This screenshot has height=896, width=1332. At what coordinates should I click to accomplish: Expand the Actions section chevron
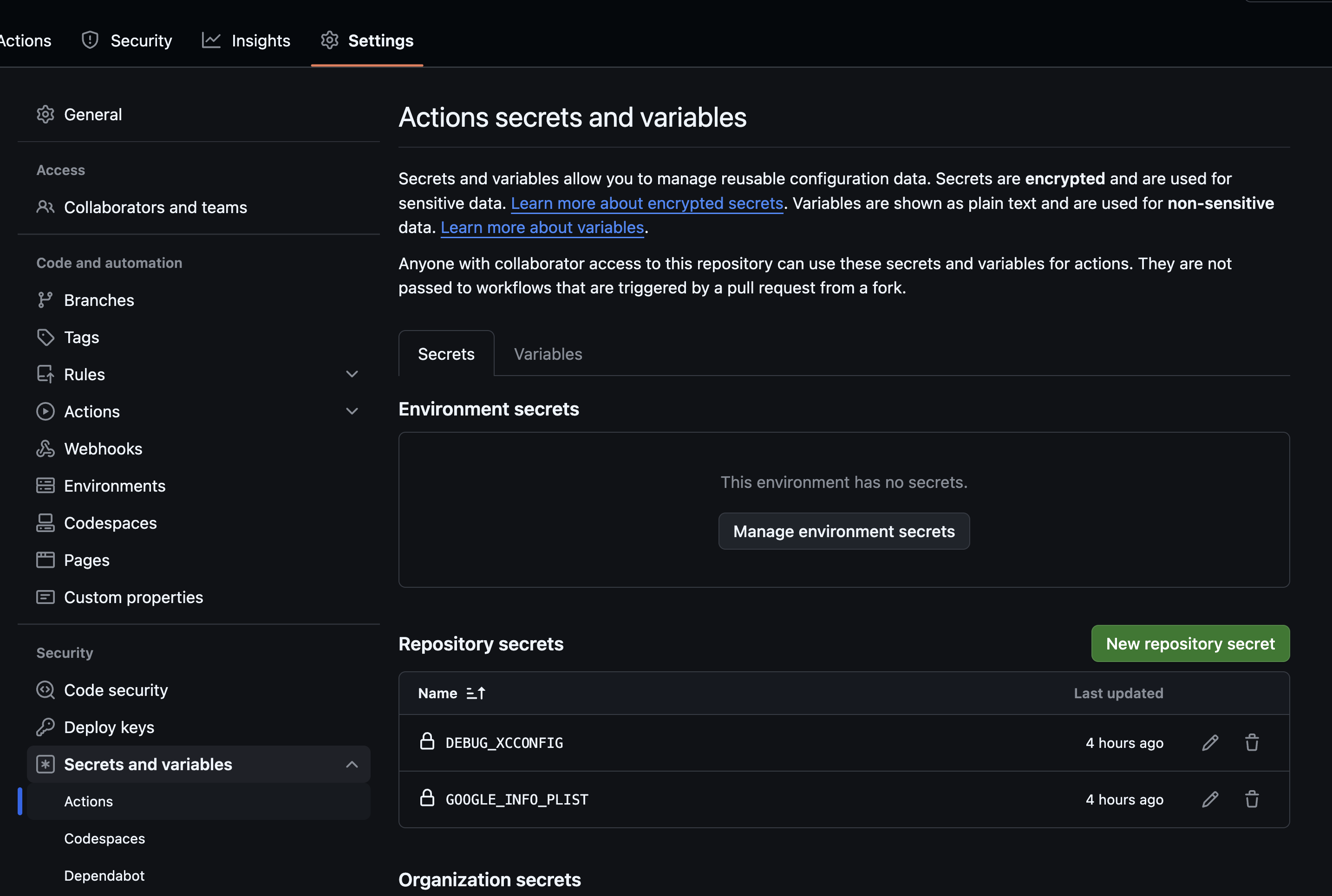tap(352, 411)
